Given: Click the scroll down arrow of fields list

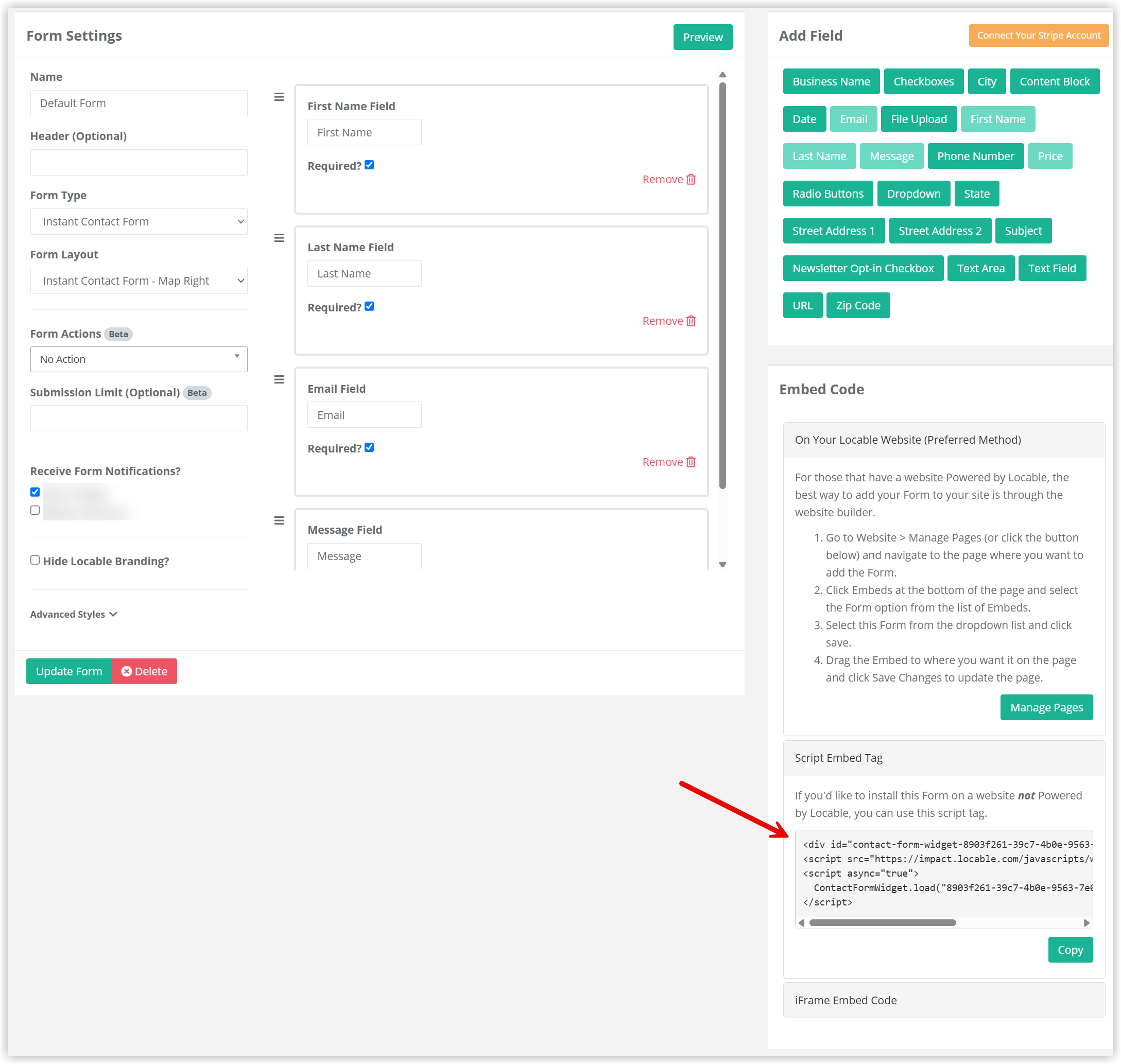Looking at the screenshot, I should click(x=723, y=565).
